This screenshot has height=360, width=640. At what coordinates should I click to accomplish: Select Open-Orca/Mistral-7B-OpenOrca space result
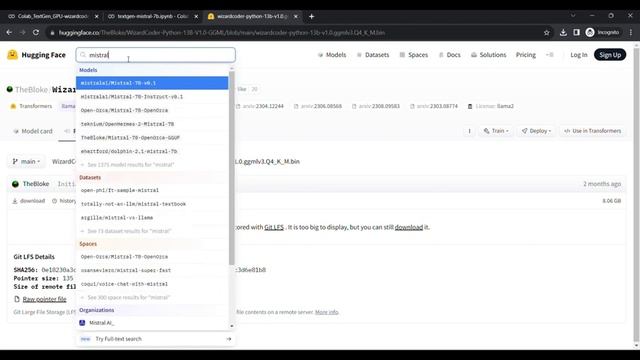tap(152, 257)
